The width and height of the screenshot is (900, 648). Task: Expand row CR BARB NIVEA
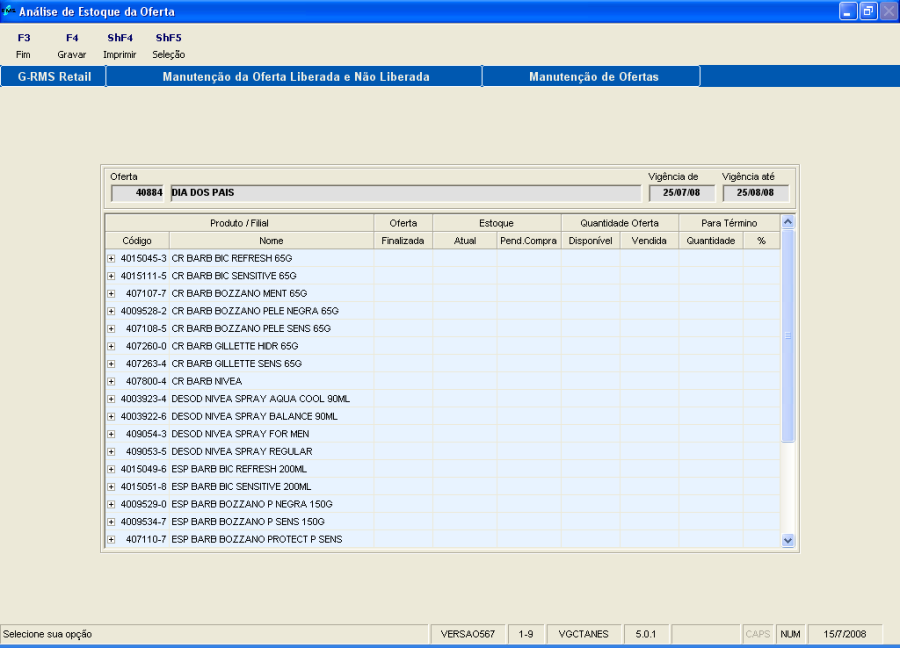point(111,382)
